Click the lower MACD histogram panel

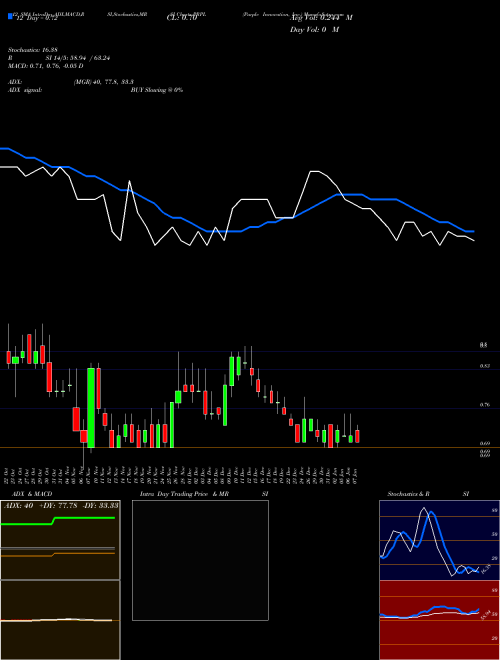60,620
